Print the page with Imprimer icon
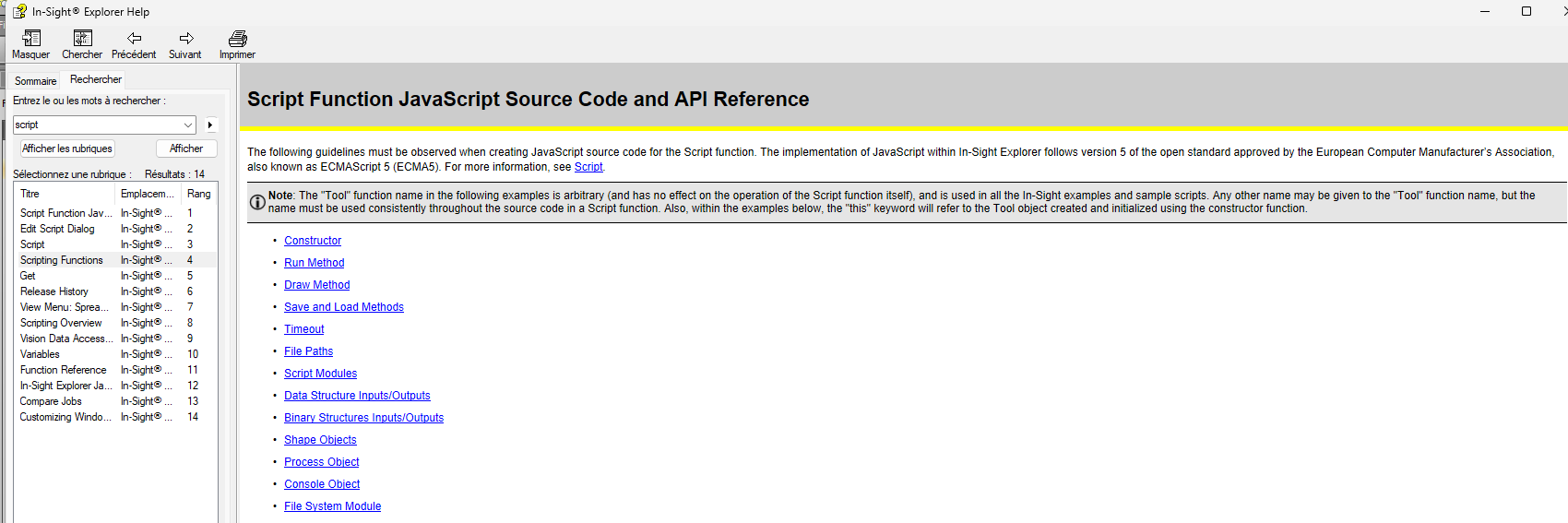Image resolution: width=1568 pixels, height=523 pixels. tap(237, 39)
